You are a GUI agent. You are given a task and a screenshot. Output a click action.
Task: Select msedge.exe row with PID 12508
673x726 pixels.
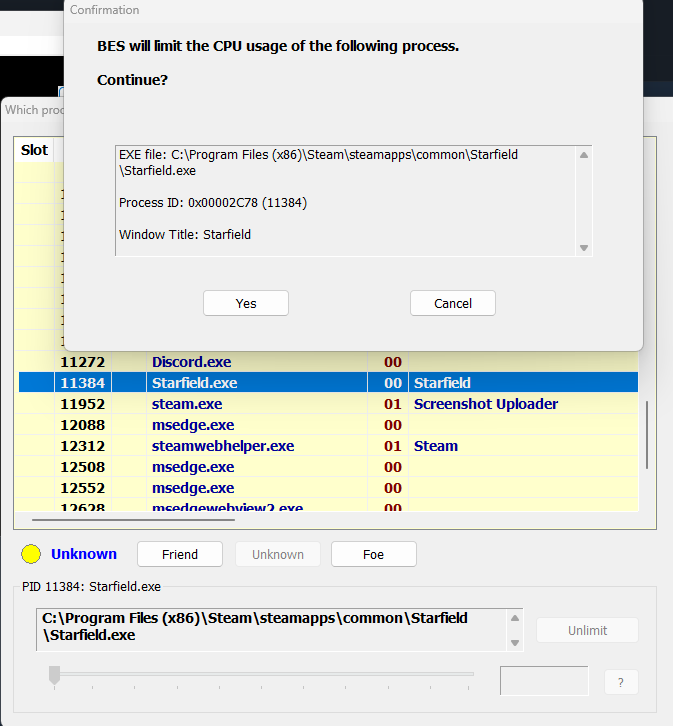pyautogui.click(x=328, y=467)
